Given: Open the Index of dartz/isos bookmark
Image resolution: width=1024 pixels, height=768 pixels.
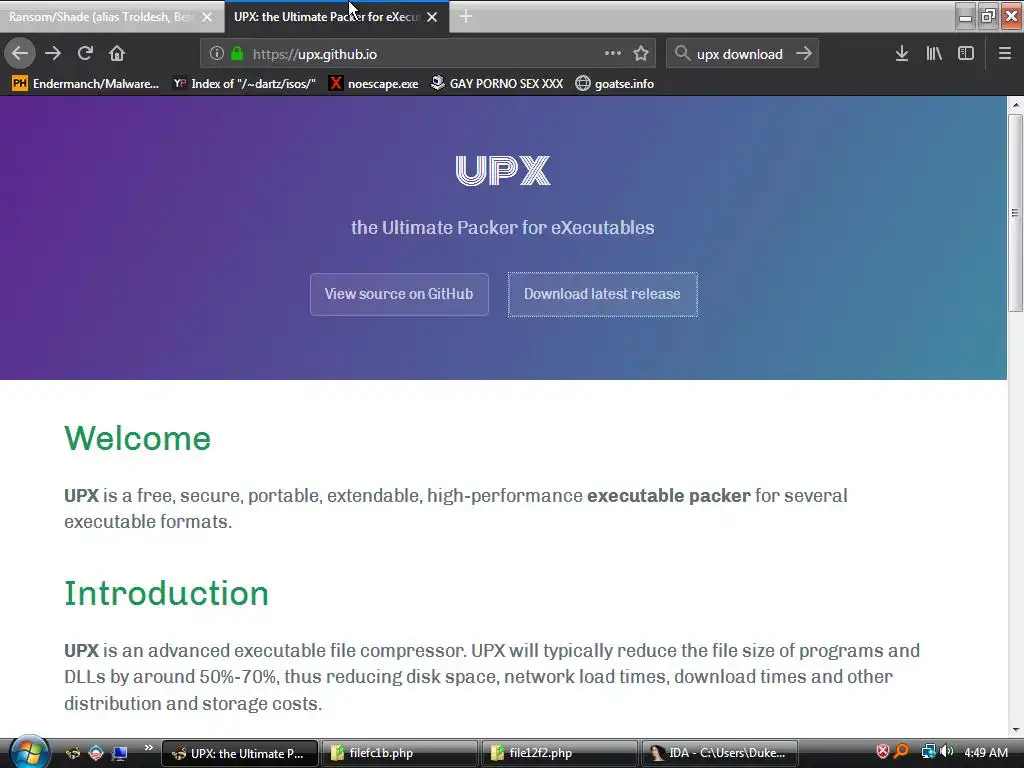Looking at the screenshot, I should point(245,84).
